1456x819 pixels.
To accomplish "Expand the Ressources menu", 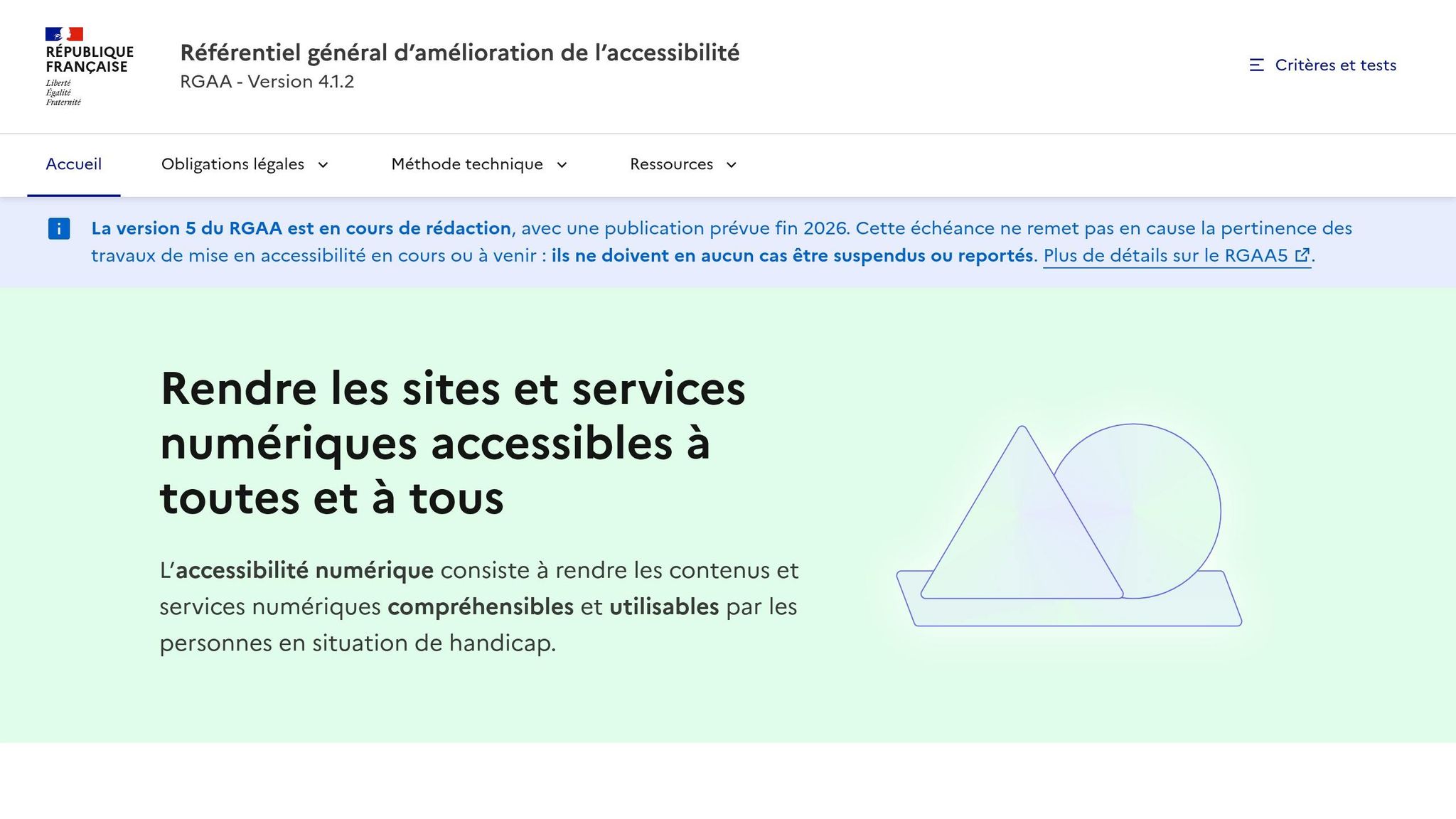I will pos(671,164).
